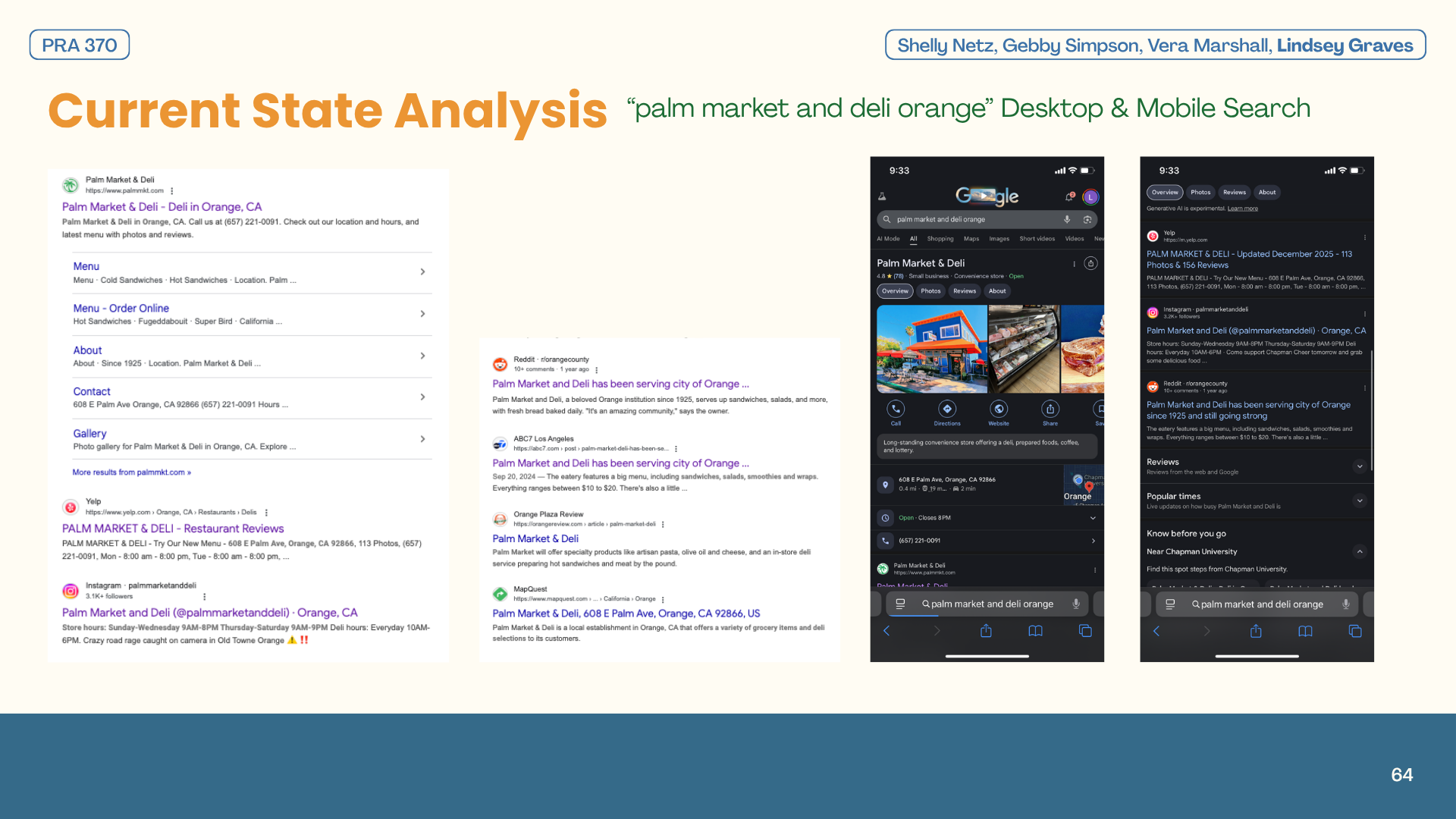
Task: Tap the clock icon in hours row
Action: coord(885,518)
